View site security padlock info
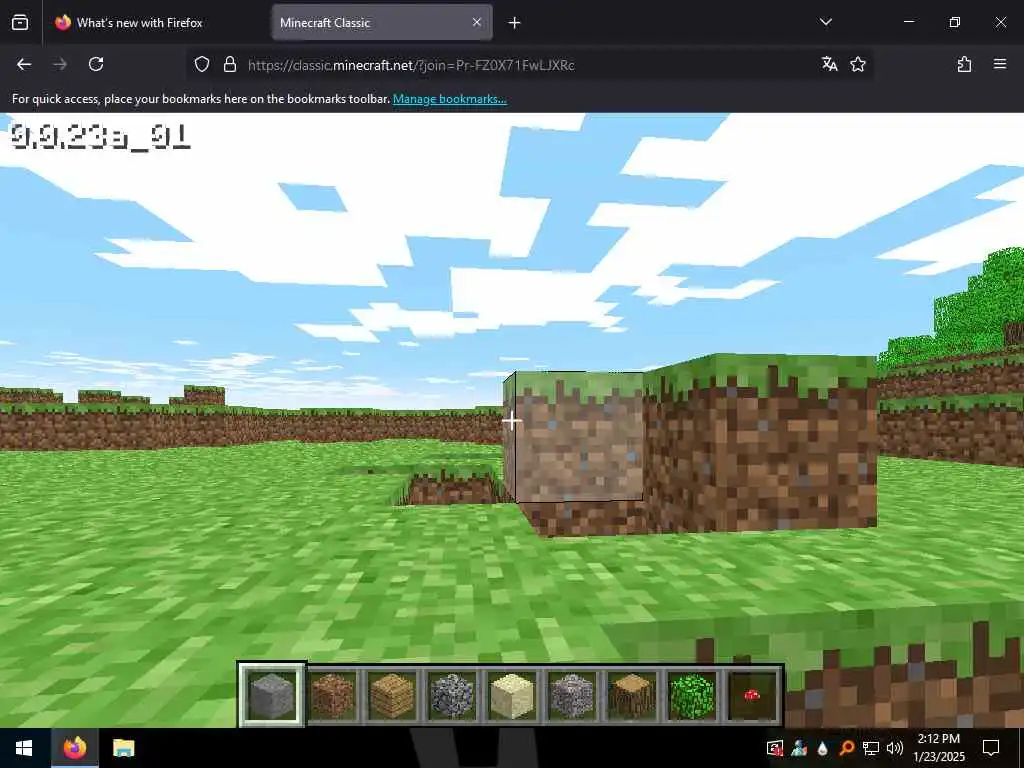The height and width of the screenshot is (768, 1024). pyautogui.click(x=229, y=65)
